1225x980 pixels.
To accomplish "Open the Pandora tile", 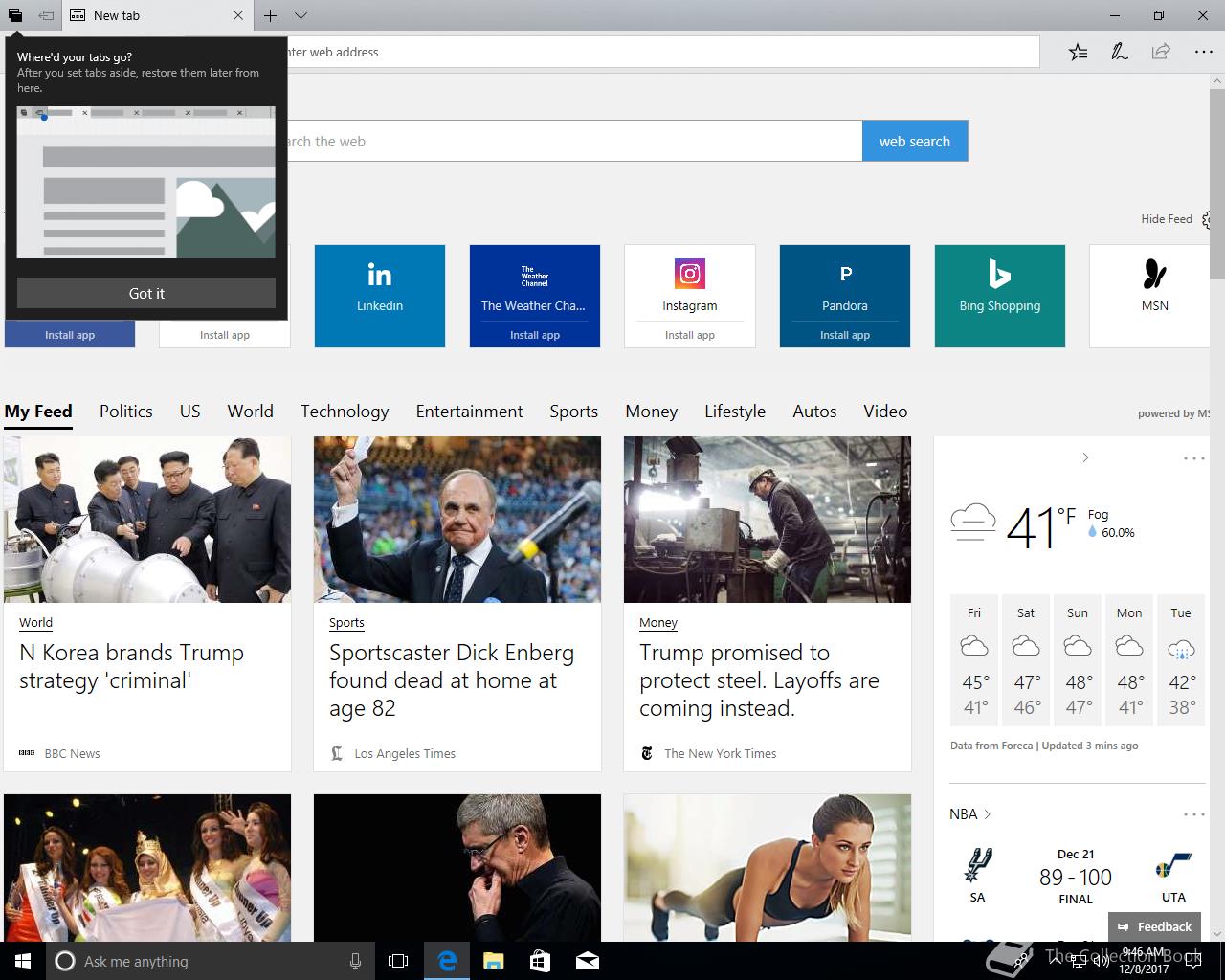I will point(845,284).
